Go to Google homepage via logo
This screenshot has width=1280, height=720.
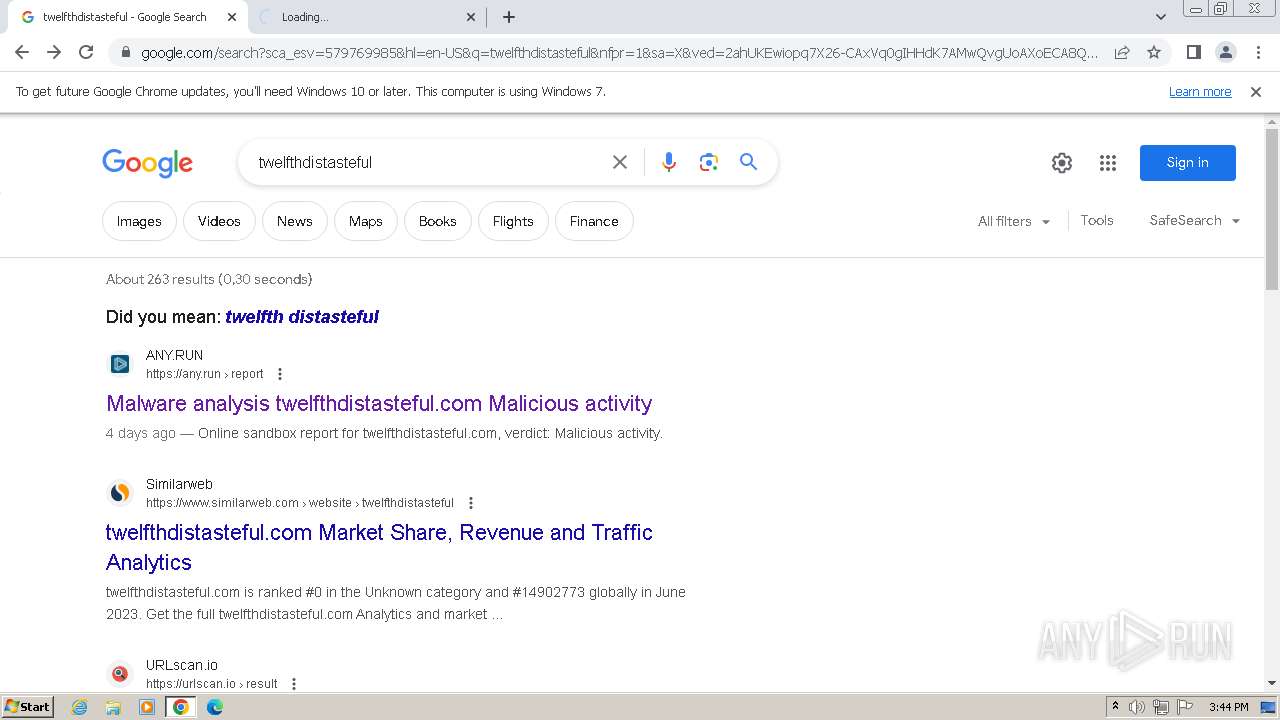(147, 163)
